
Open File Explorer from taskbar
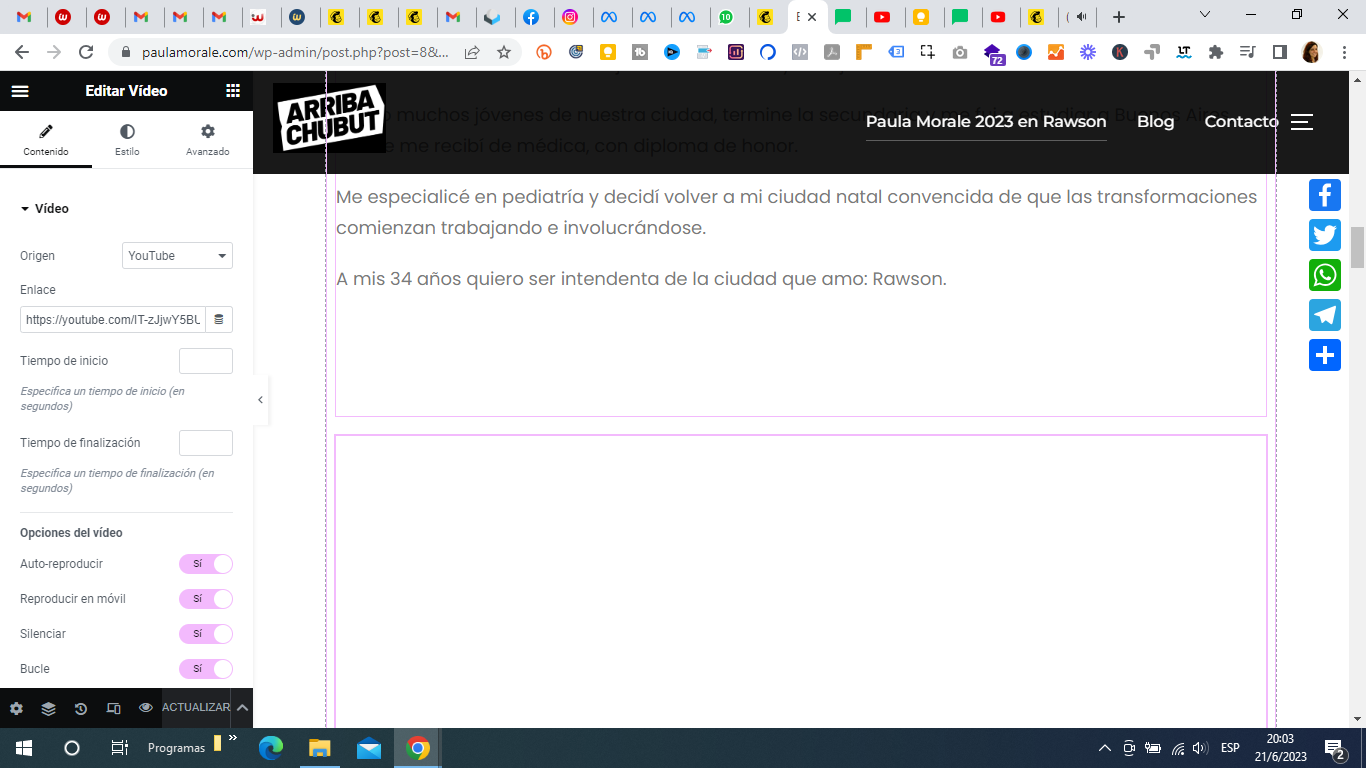(x=319, y=748)
